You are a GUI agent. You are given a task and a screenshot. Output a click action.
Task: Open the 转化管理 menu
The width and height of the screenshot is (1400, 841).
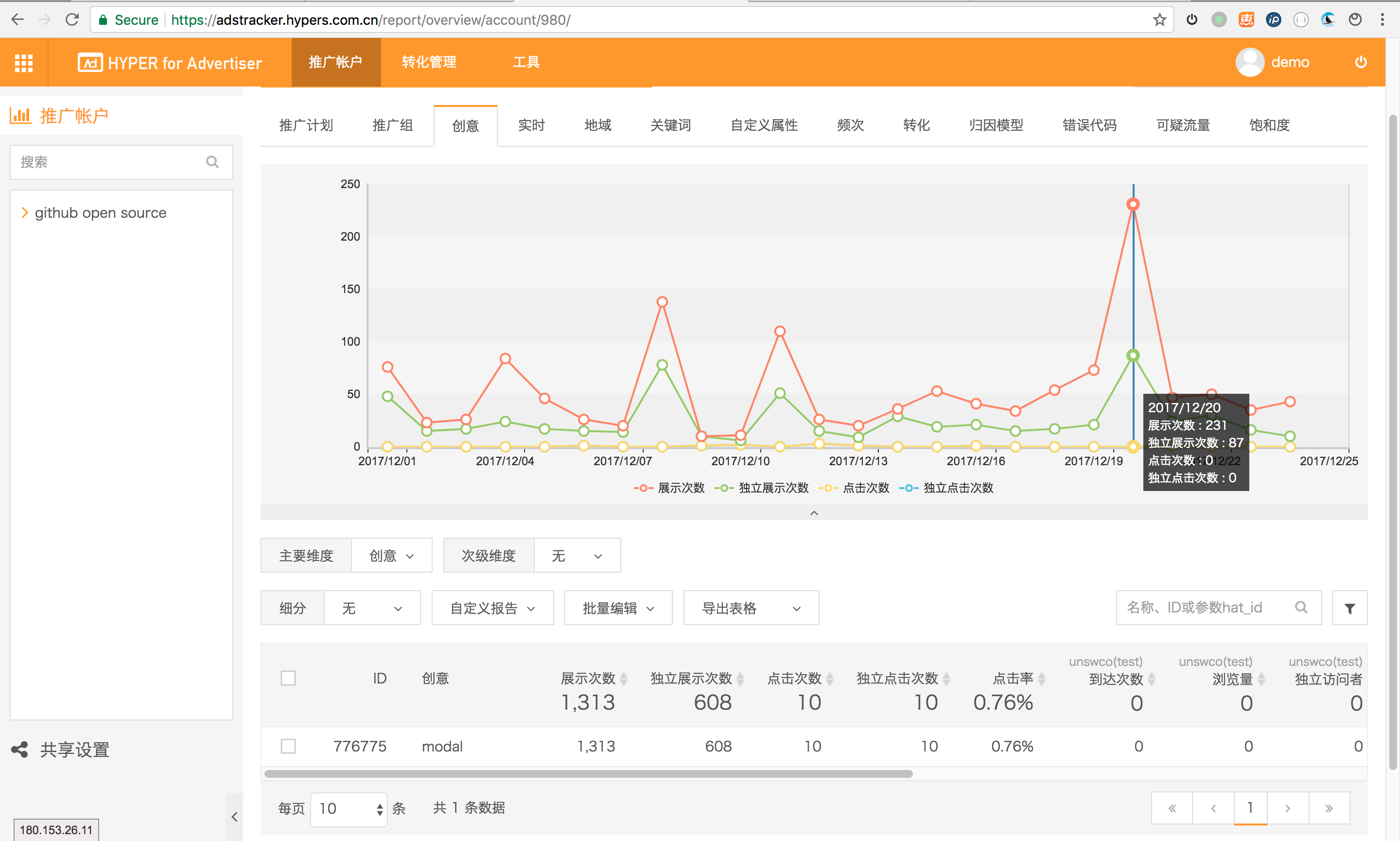pos(428,62)
